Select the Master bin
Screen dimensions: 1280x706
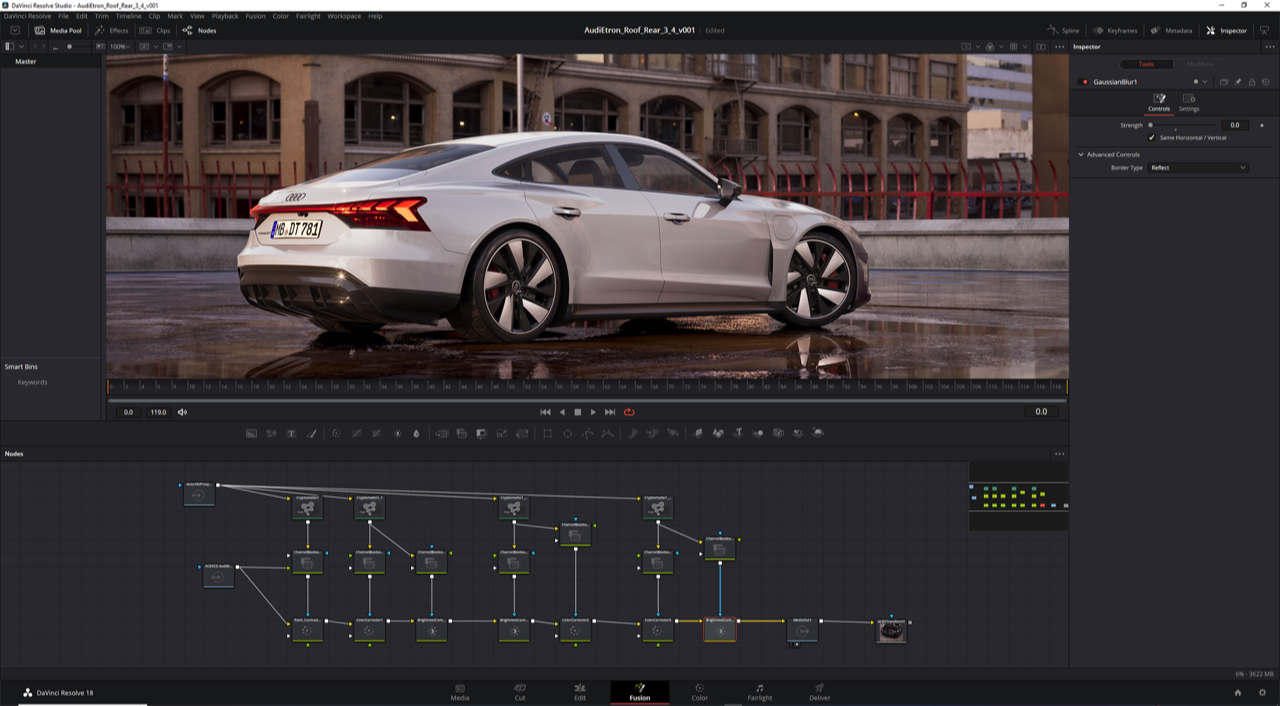point(26,62)
